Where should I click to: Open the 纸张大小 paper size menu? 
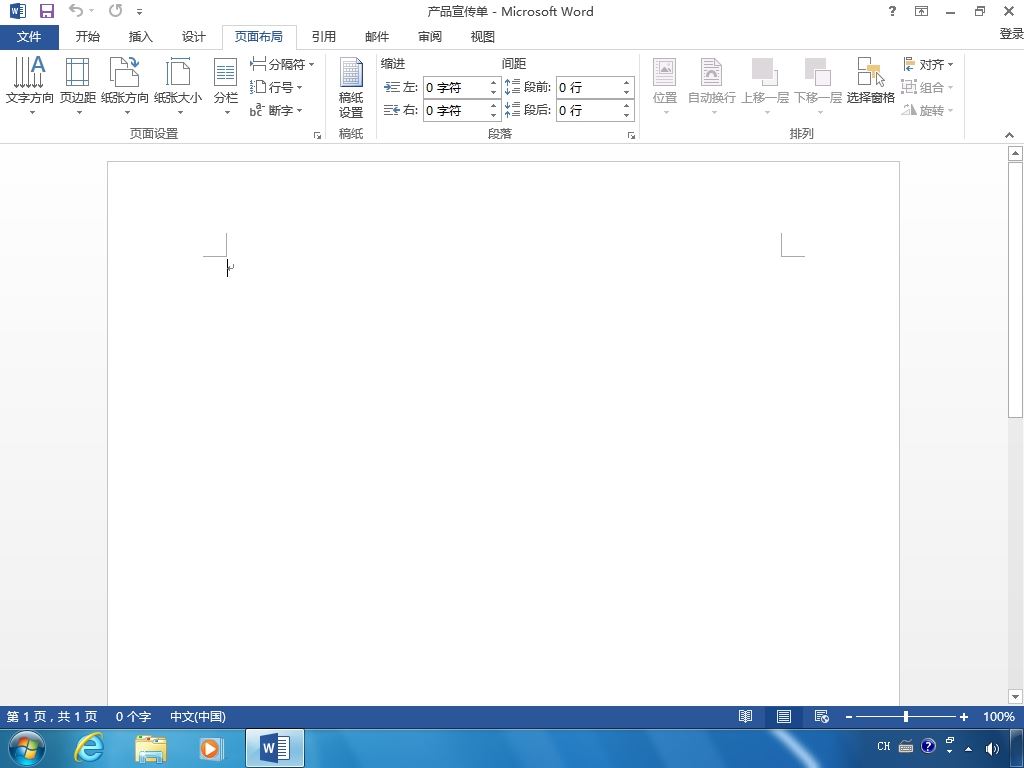[178, 86]
